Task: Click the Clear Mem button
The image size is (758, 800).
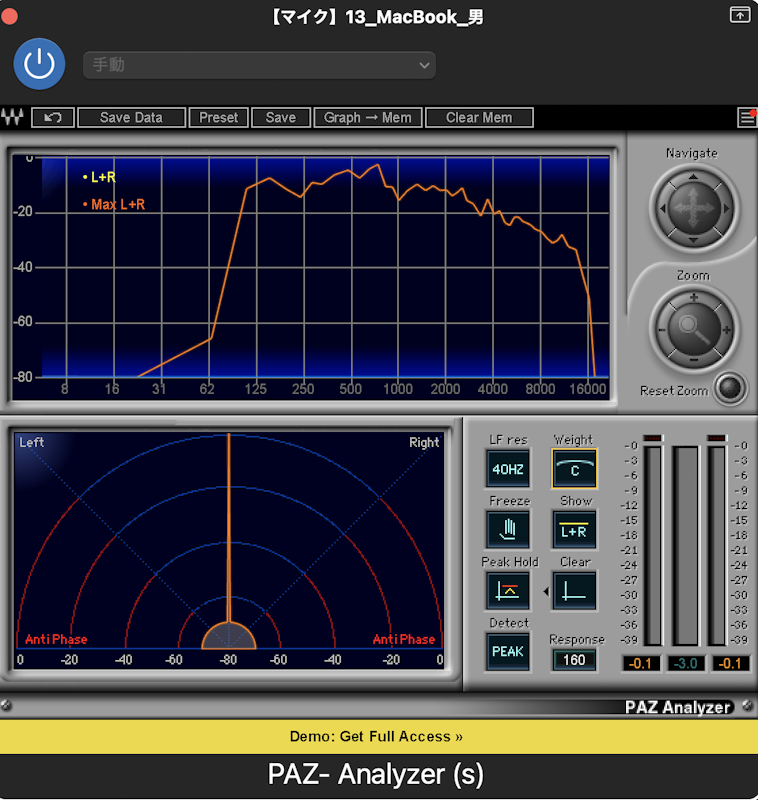Action: point(479,117)
